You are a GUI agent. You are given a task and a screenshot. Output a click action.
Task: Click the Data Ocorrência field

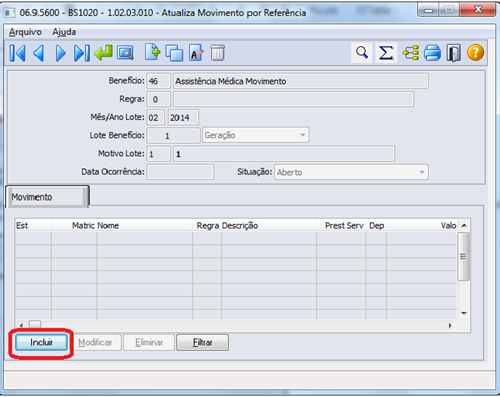tap(180, 172)
